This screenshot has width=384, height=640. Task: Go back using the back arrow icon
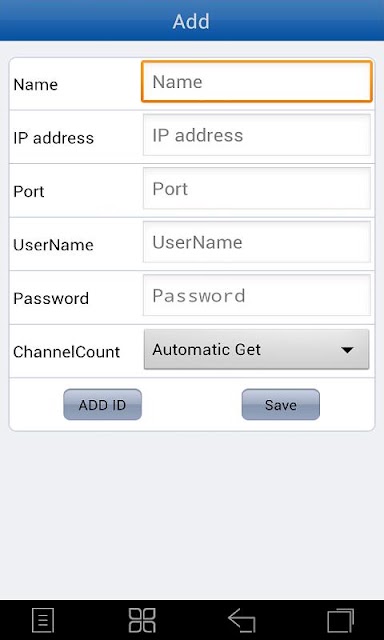click(x=242, y=620)
